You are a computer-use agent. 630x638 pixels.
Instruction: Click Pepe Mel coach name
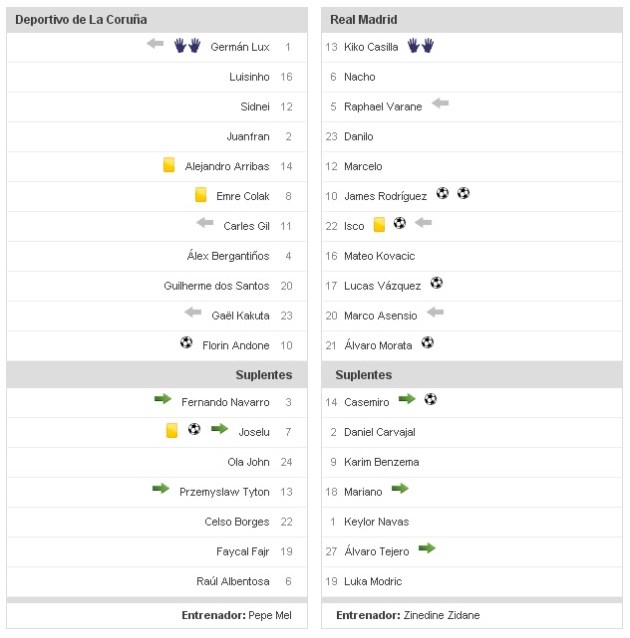(x=269, y=615)
